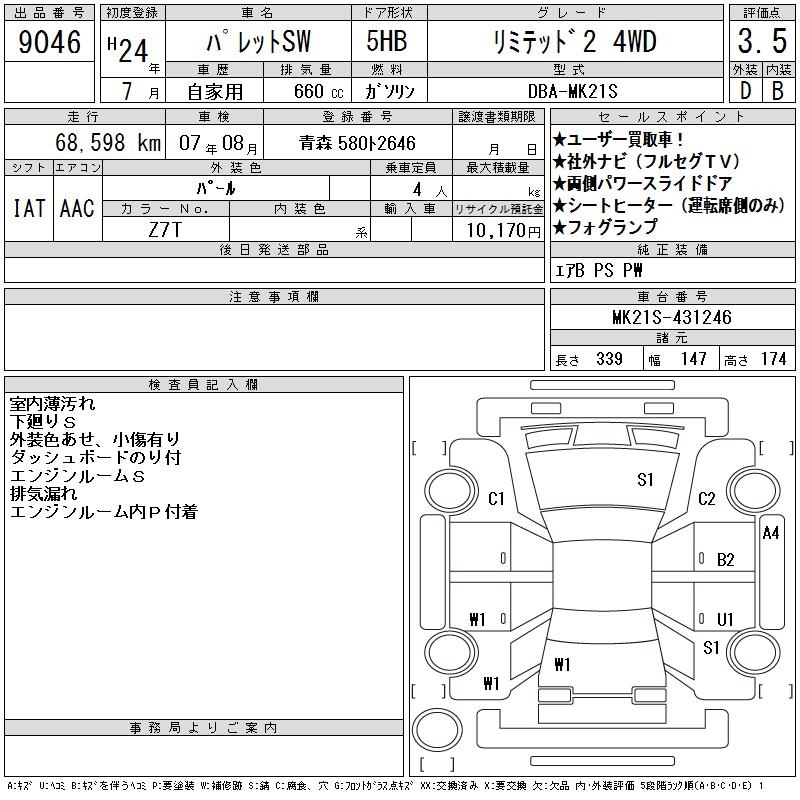Click the model code DBA-MK21S

pos(572,91)
